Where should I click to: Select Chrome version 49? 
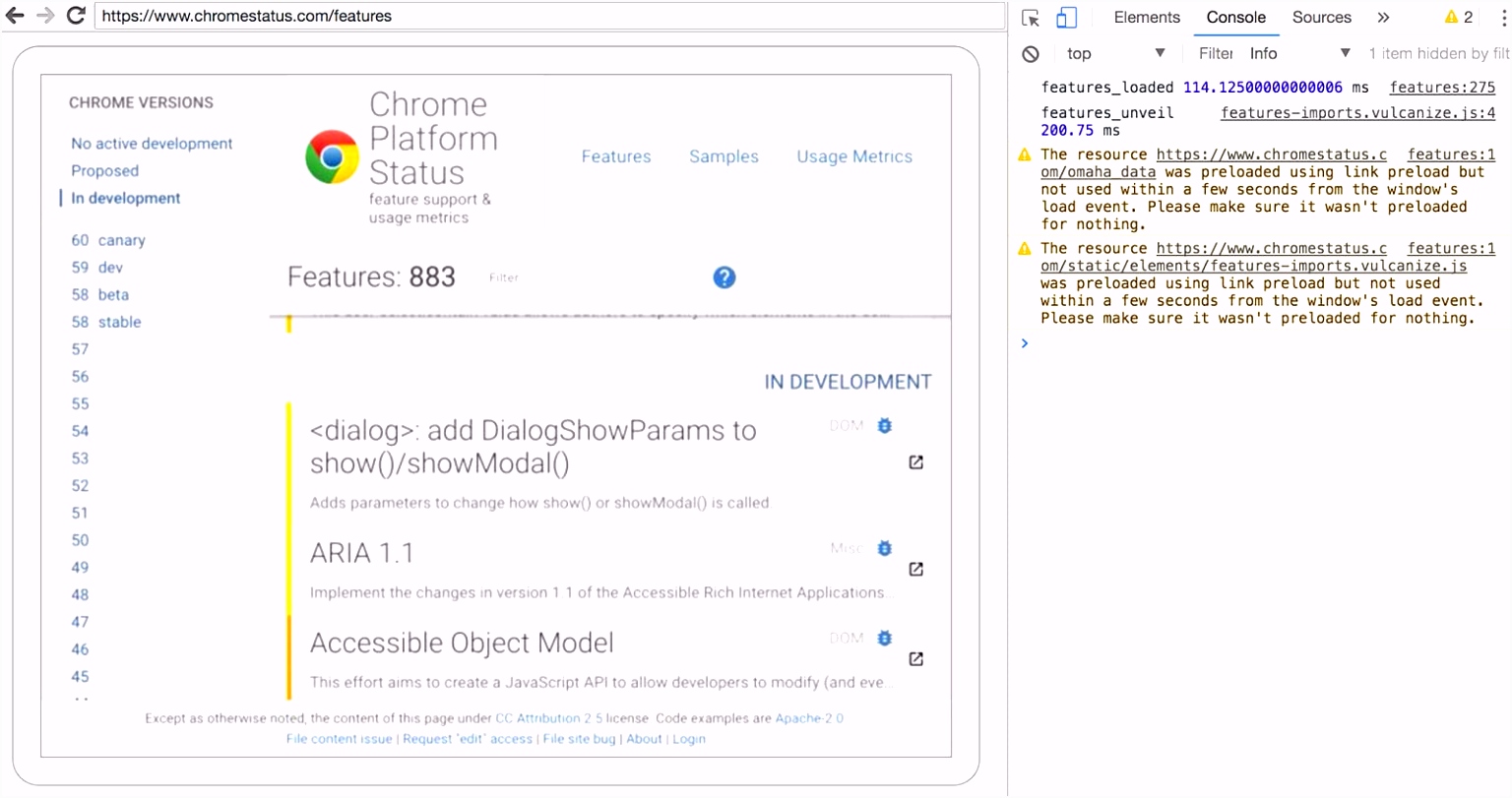coord(80,568)
